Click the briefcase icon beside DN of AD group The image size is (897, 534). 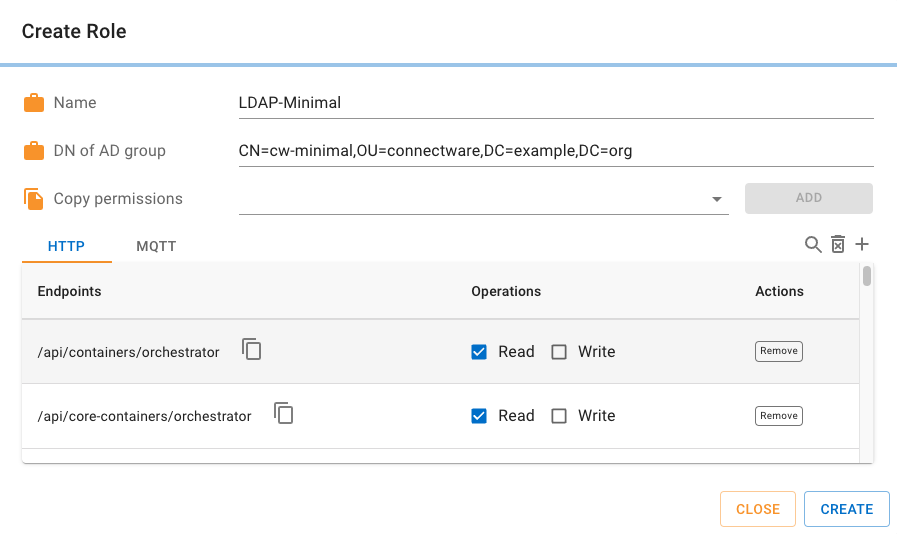click(x=34, y=151)
